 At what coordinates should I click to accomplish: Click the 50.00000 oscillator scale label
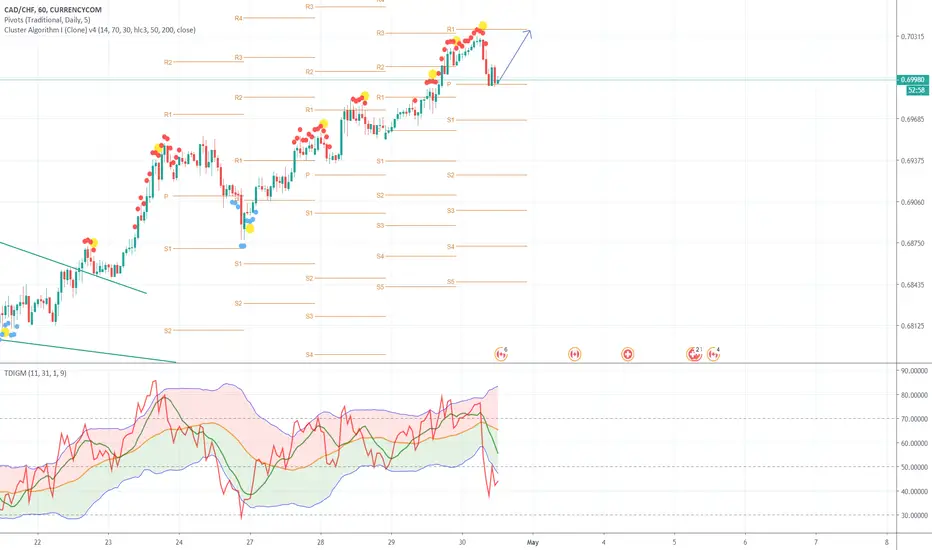(914, 467)
